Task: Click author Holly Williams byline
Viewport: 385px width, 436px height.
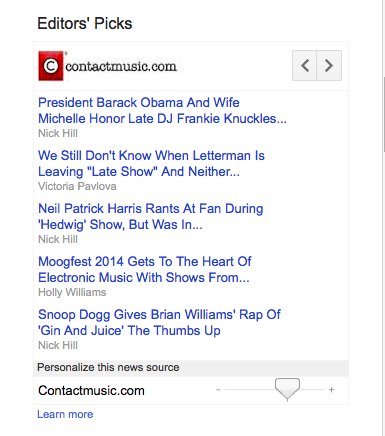Action: point(72,292)
